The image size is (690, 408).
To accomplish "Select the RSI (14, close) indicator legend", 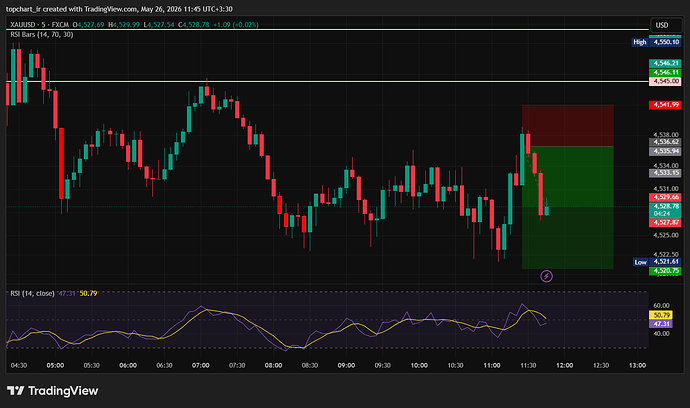I will [32, 293].
